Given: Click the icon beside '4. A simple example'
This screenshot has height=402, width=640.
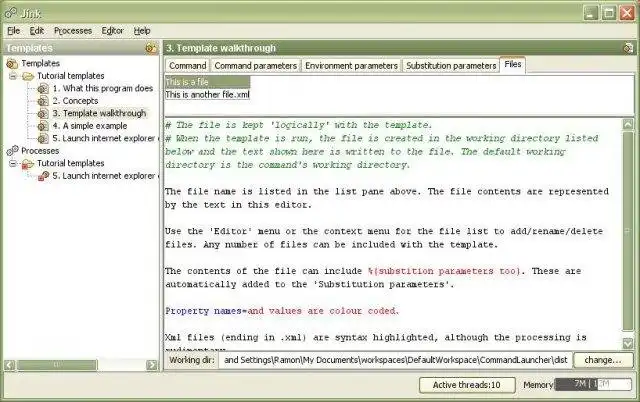Looking at the screenshot, I should click(43, 126).
